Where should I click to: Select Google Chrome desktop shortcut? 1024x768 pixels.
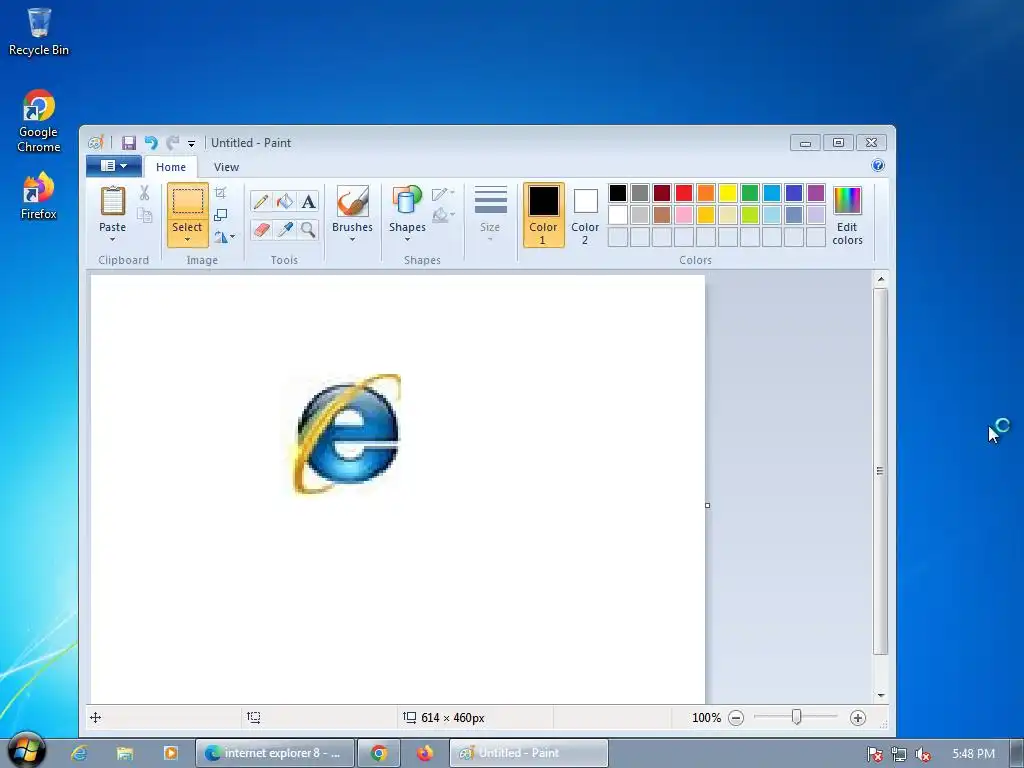click(x=39, y=121)
